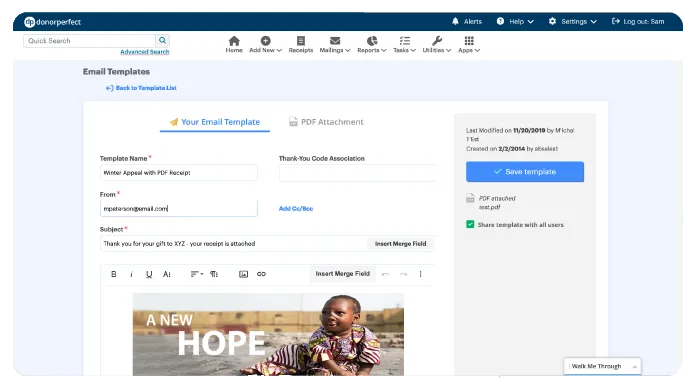
Task: Select the Your Email Template tab
Action: pos(215,122)
